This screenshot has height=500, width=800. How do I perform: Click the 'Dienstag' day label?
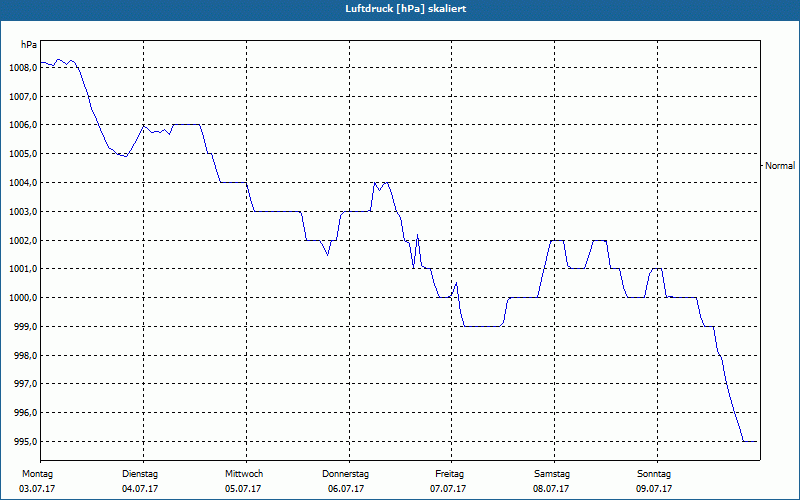coord(140,474)
